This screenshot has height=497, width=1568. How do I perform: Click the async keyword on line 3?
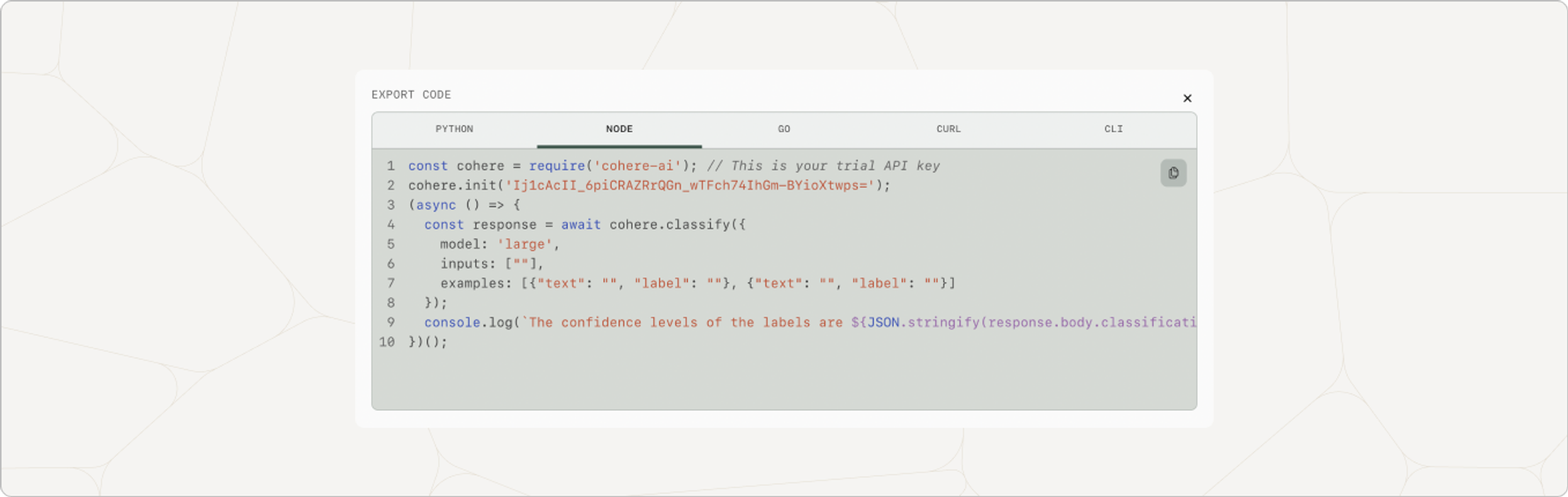click(x=436, y=205)
